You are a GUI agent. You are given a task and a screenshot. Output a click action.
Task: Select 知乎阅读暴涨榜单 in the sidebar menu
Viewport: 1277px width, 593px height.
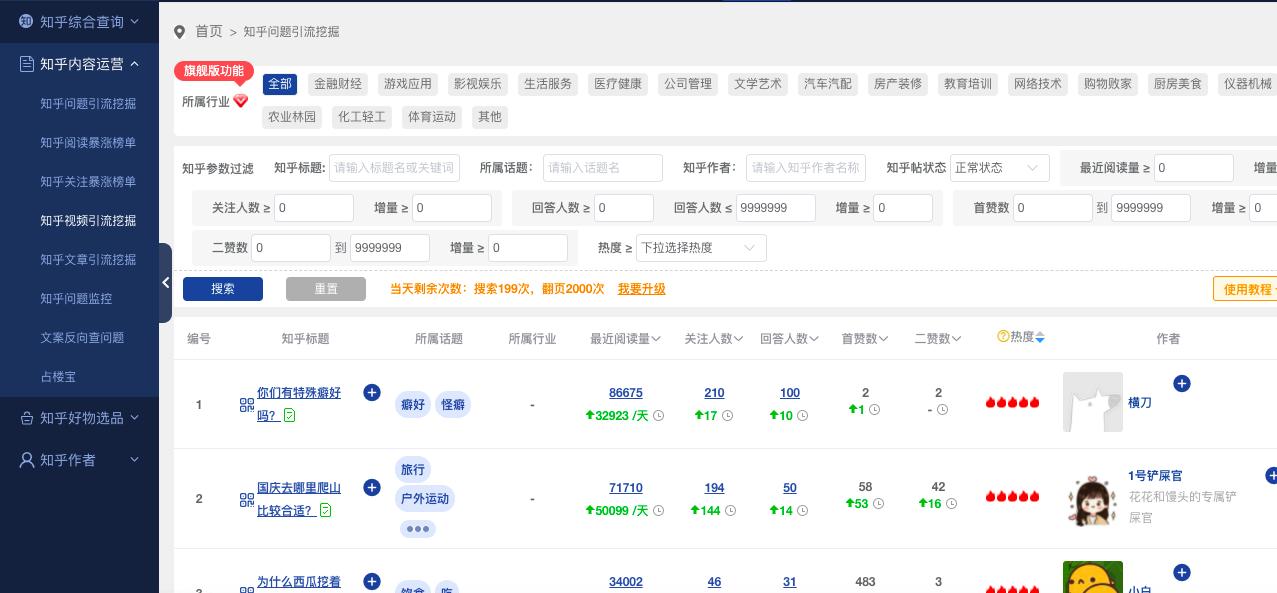pos(88,142)
